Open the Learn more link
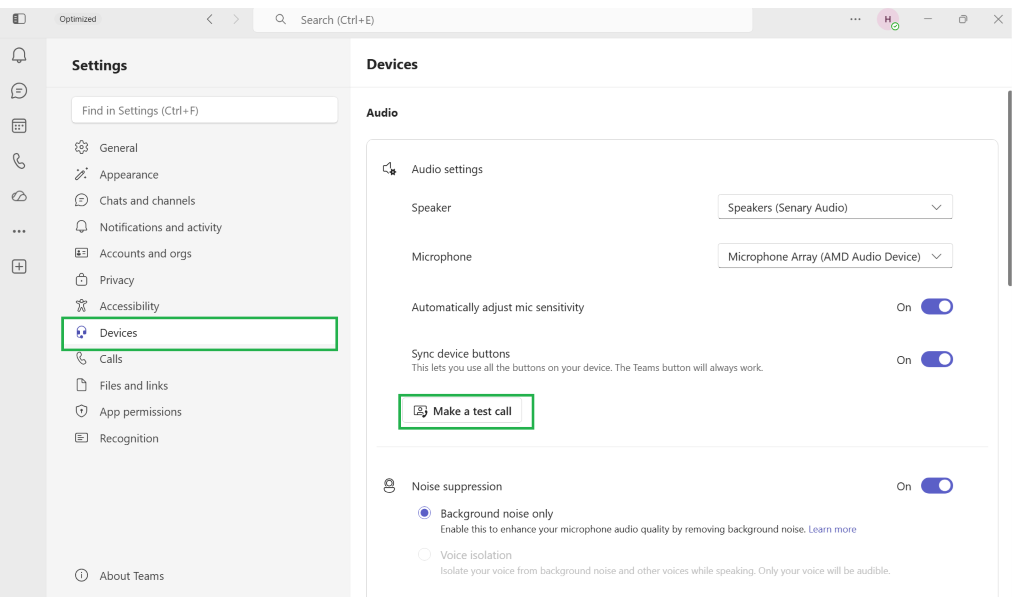The height and width of the screenshot is (597, 1024). click(832, 530)
